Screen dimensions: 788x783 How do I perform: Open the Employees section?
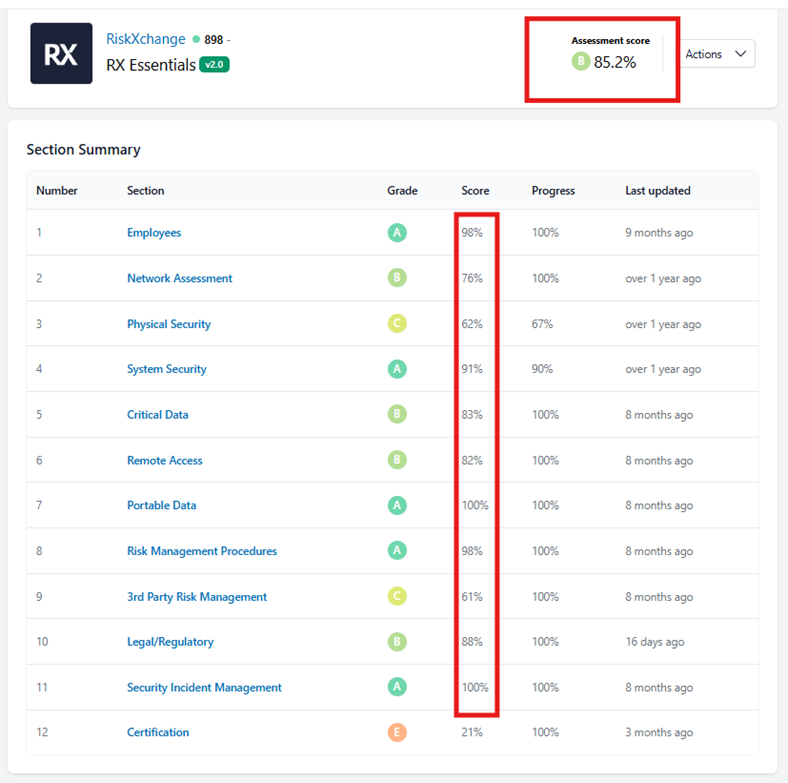[154, 233]
